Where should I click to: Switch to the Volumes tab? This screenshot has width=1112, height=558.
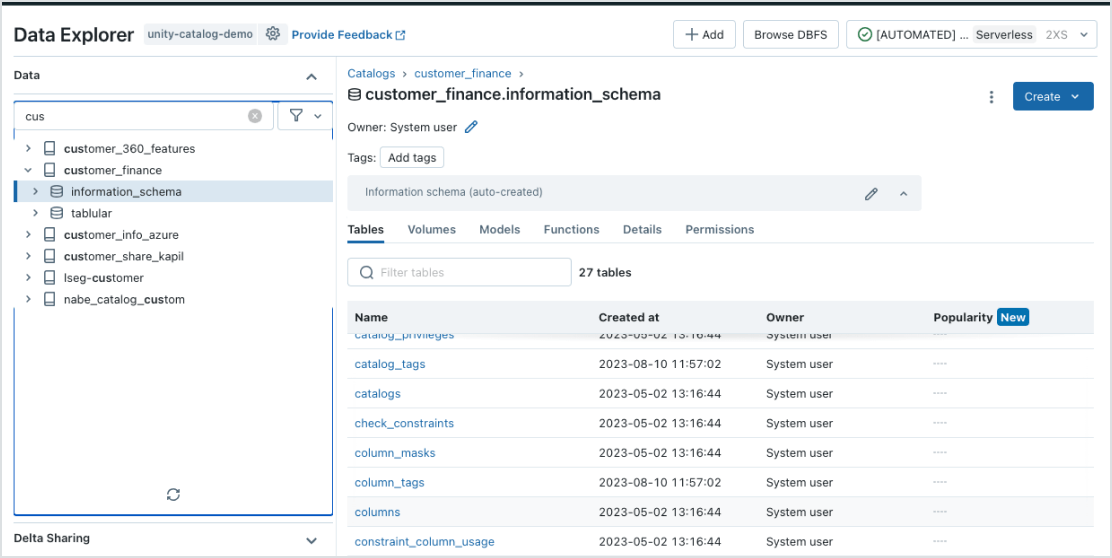pyautogui.click(x=431, y=229)
